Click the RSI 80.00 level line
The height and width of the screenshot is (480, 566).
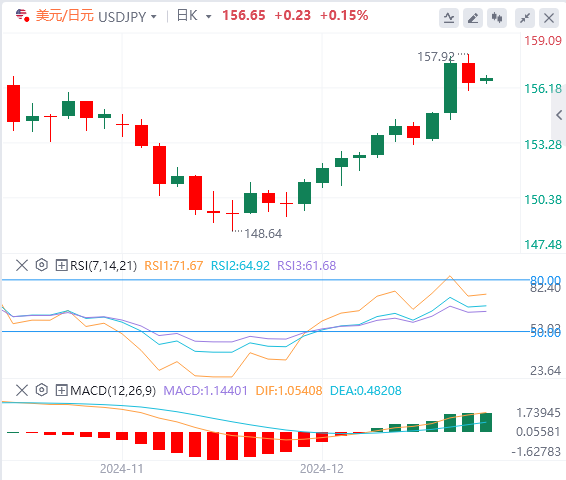pos(265,280)
